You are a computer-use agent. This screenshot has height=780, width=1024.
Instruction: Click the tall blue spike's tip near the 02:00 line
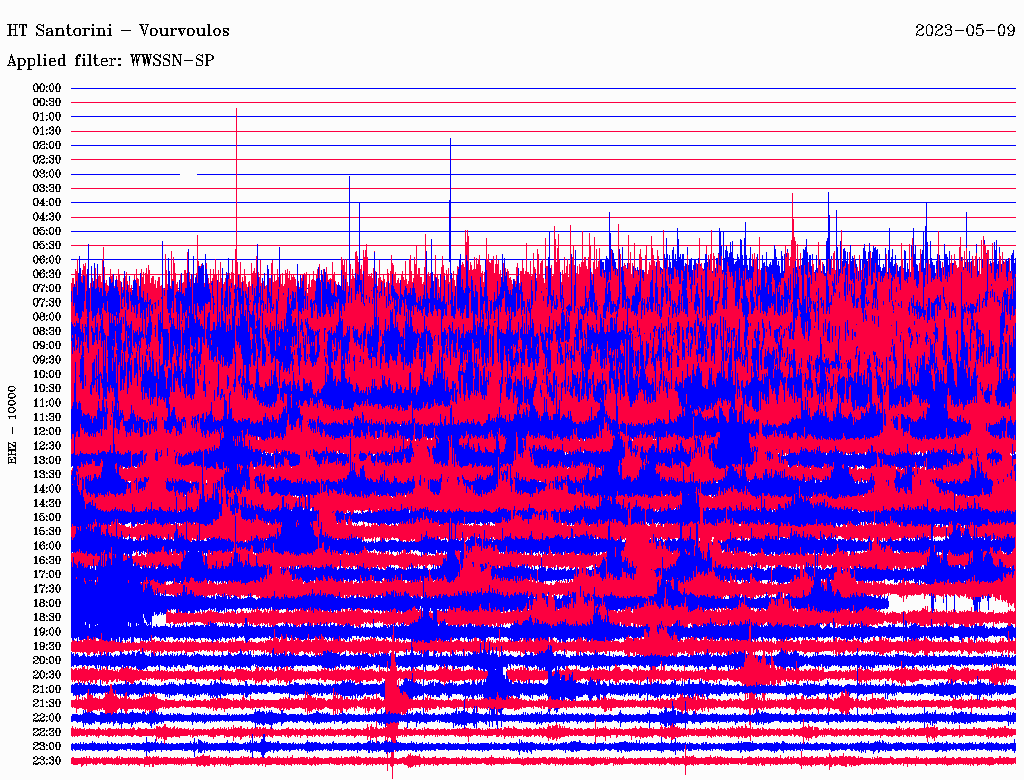pyautogui.click(x=450, y=140)
